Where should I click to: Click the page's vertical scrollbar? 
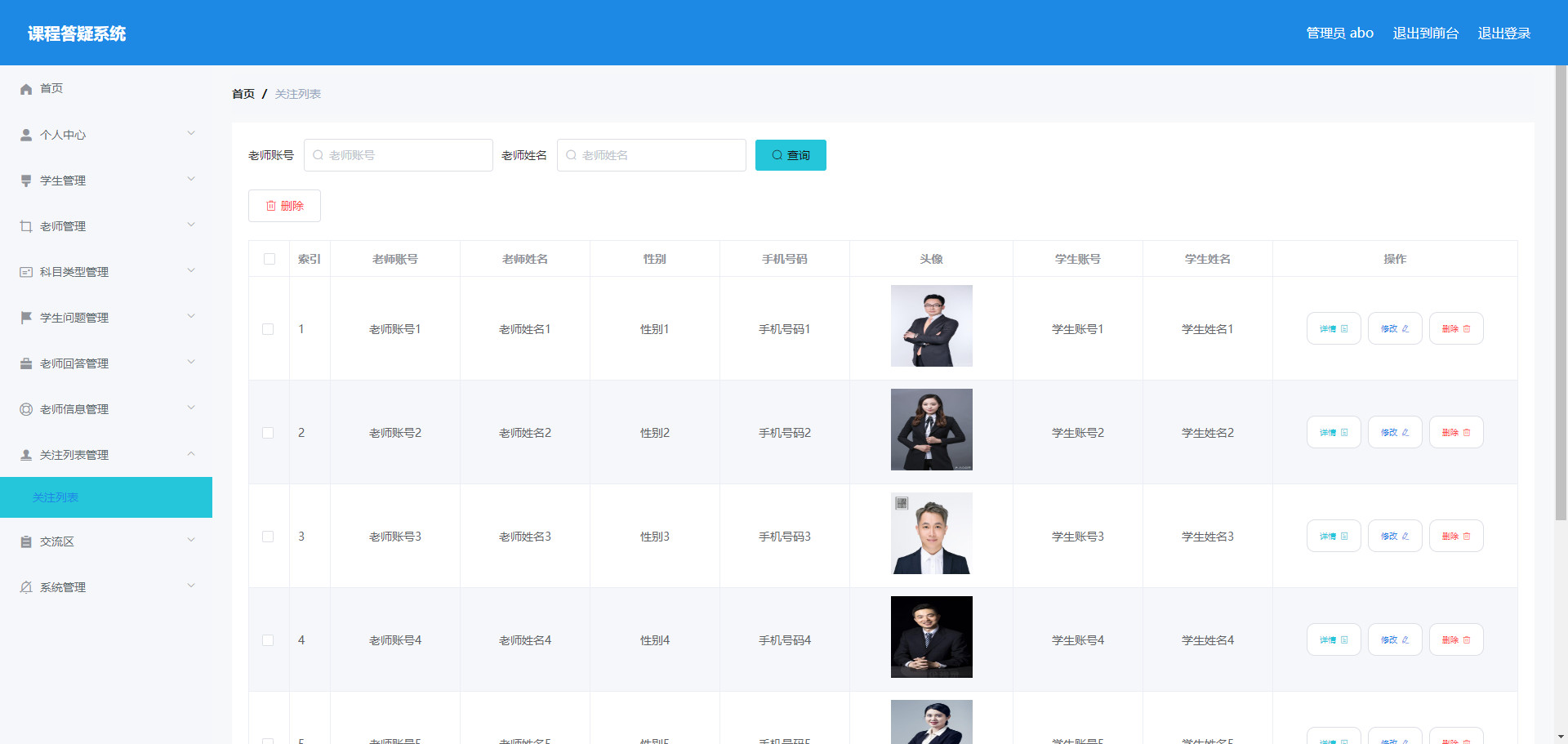(1561, 292)
